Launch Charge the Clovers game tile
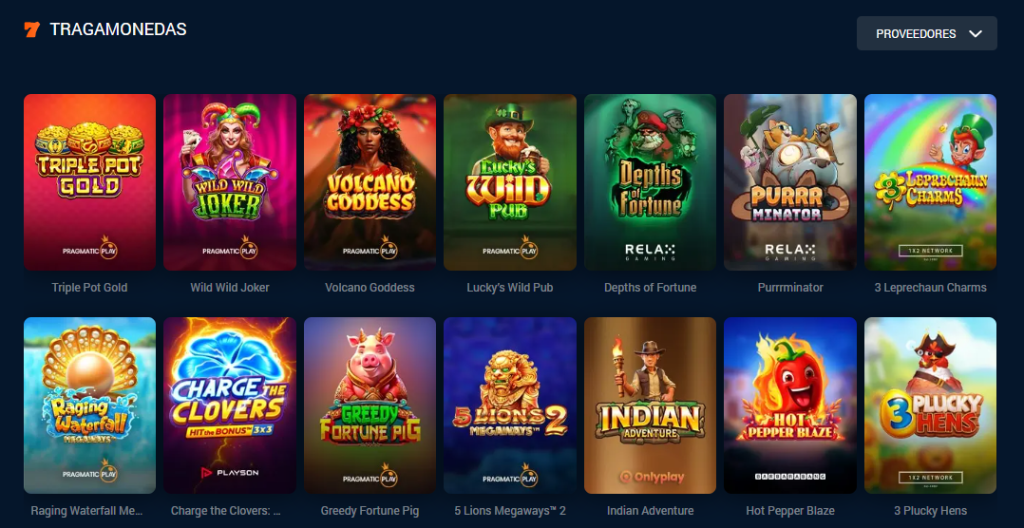 pyautogui.click(x=230, y=405)
